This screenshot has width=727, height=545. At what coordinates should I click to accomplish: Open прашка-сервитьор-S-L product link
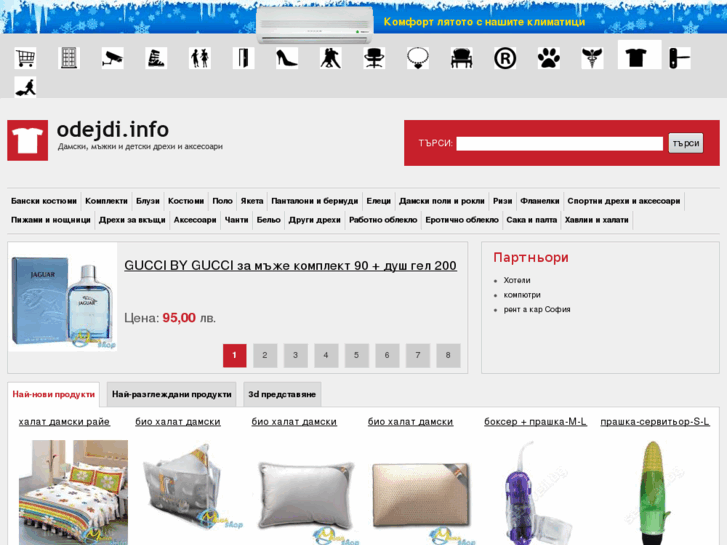pyautogui.click(x=655, y=422)
